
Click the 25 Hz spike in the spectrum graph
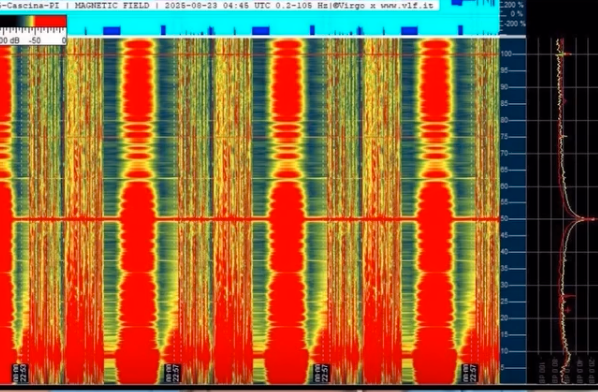569,296
